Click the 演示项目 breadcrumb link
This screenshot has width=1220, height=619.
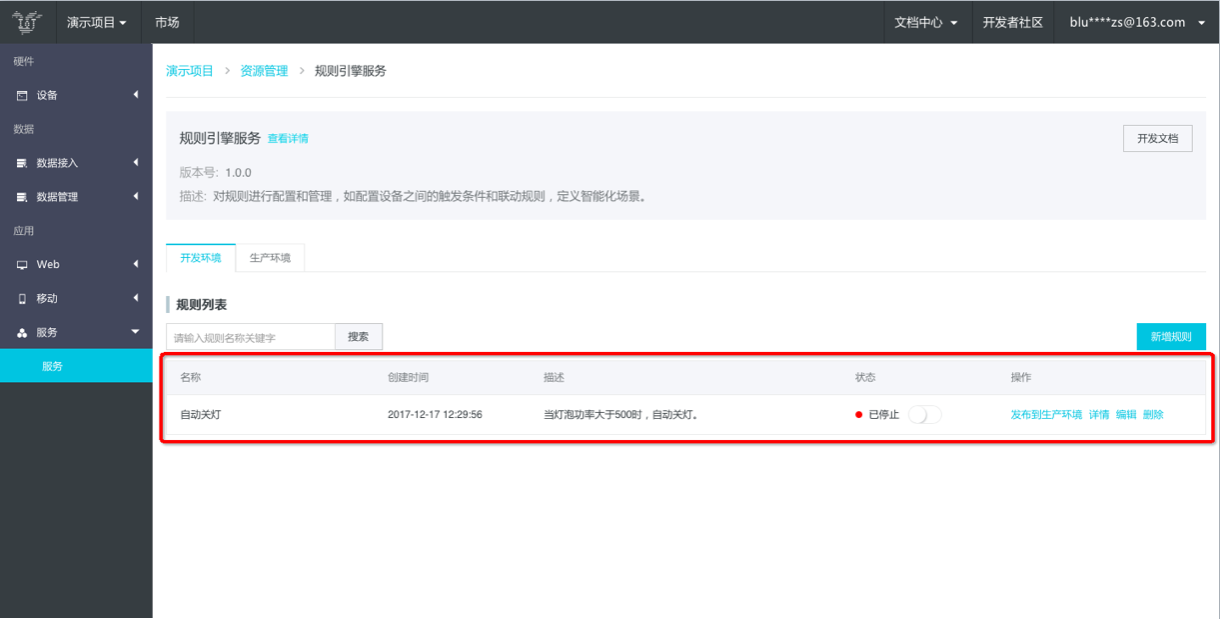190,71
